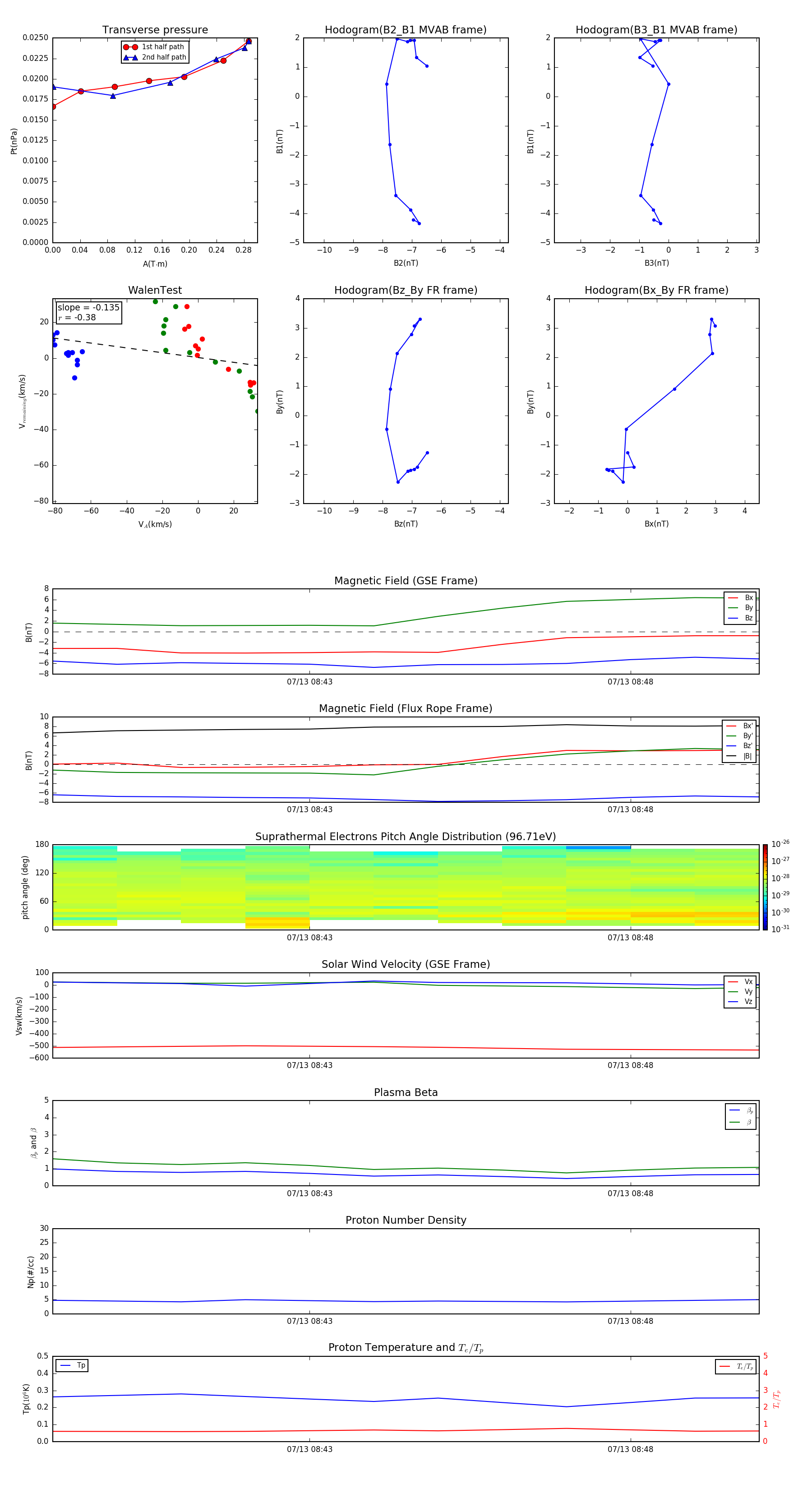The image size is (812, 1489).
Task: Click the A(T·m) x-axis label
Action: pos(155,264)
